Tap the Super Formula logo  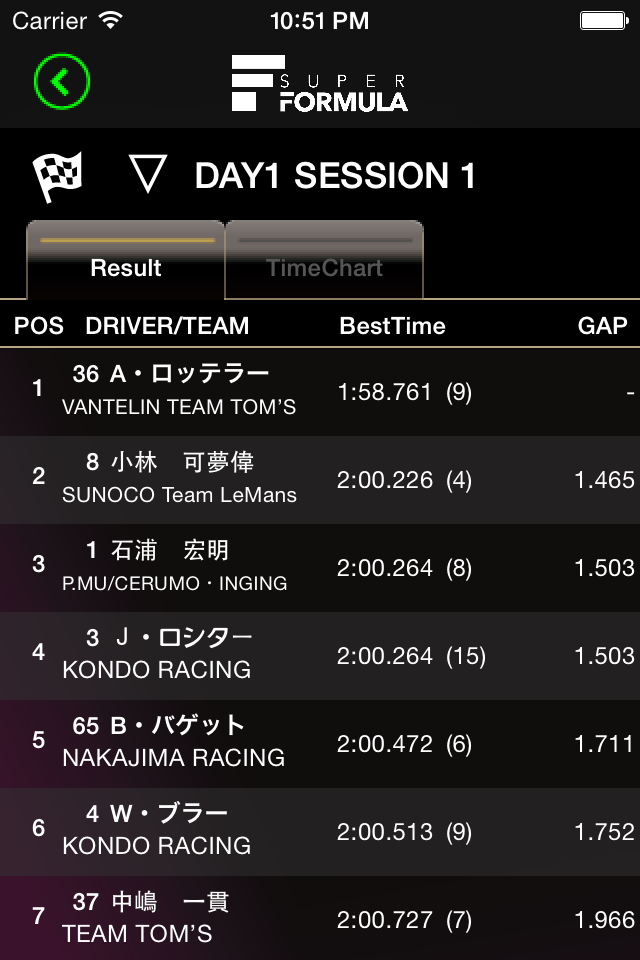click(320, 83)
